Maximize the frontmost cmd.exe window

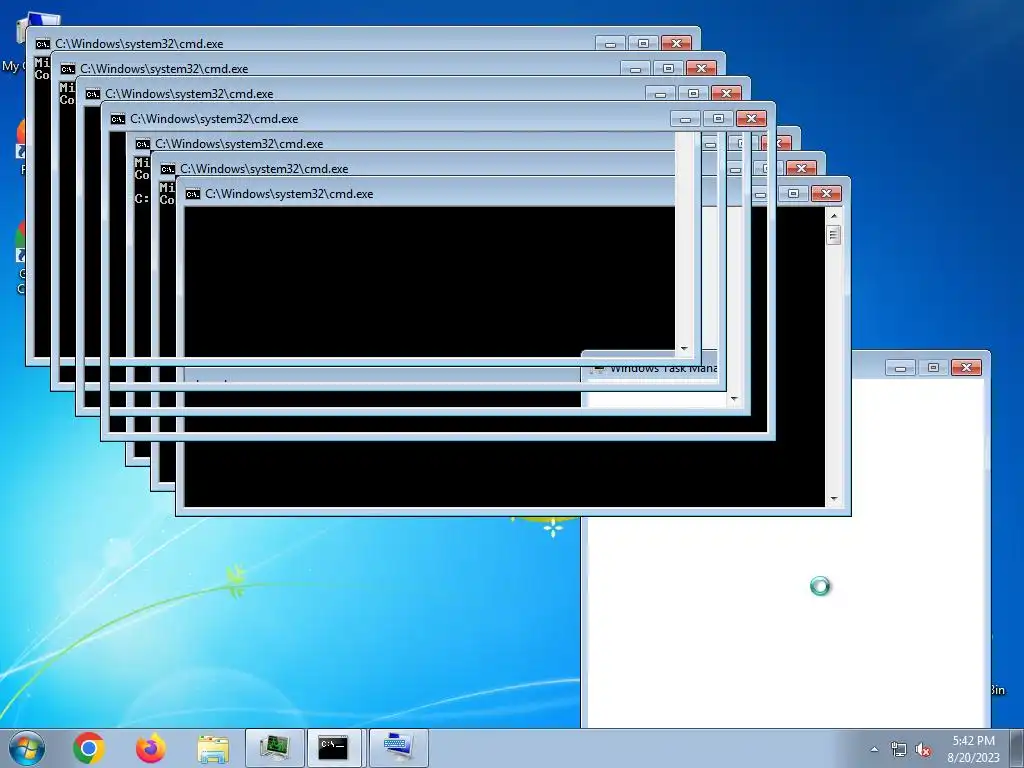coord(793,193)
